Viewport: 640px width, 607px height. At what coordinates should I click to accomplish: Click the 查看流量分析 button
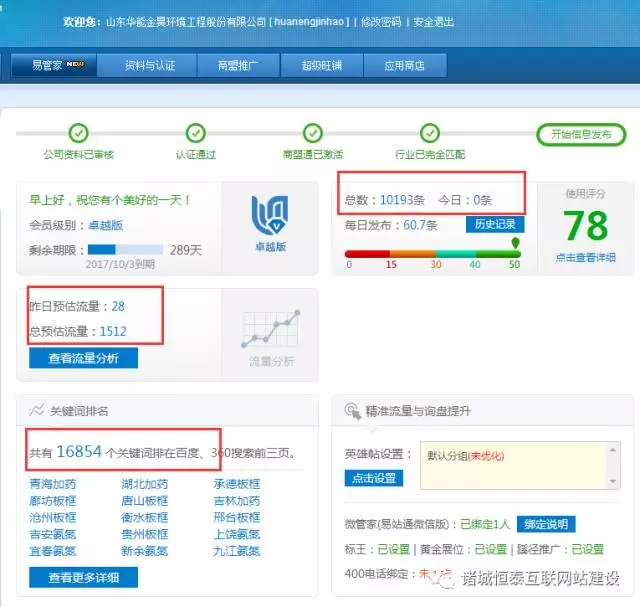coord(83,357)
